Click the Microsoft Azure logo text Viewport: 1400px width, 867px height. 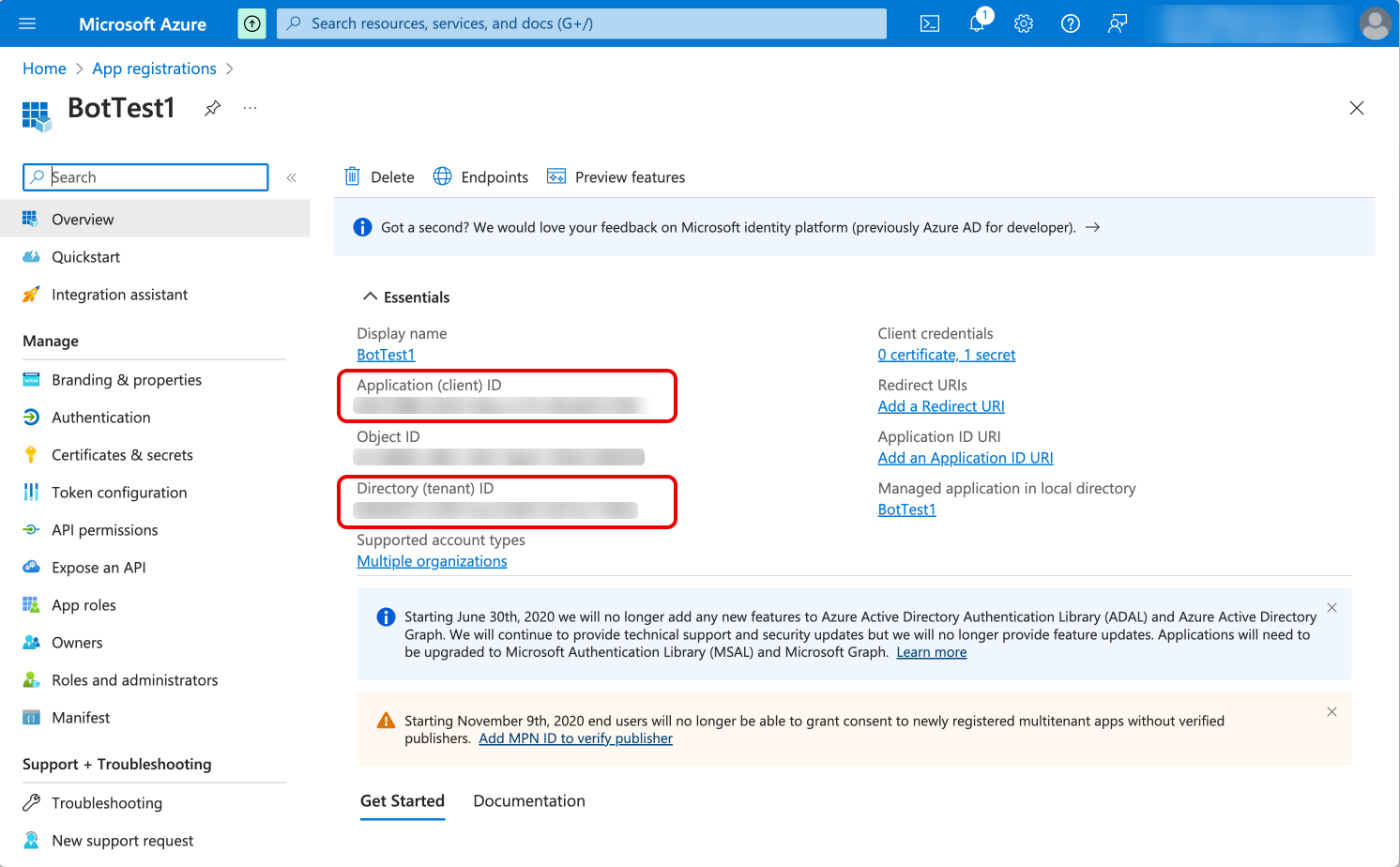(x=143, y=24)
